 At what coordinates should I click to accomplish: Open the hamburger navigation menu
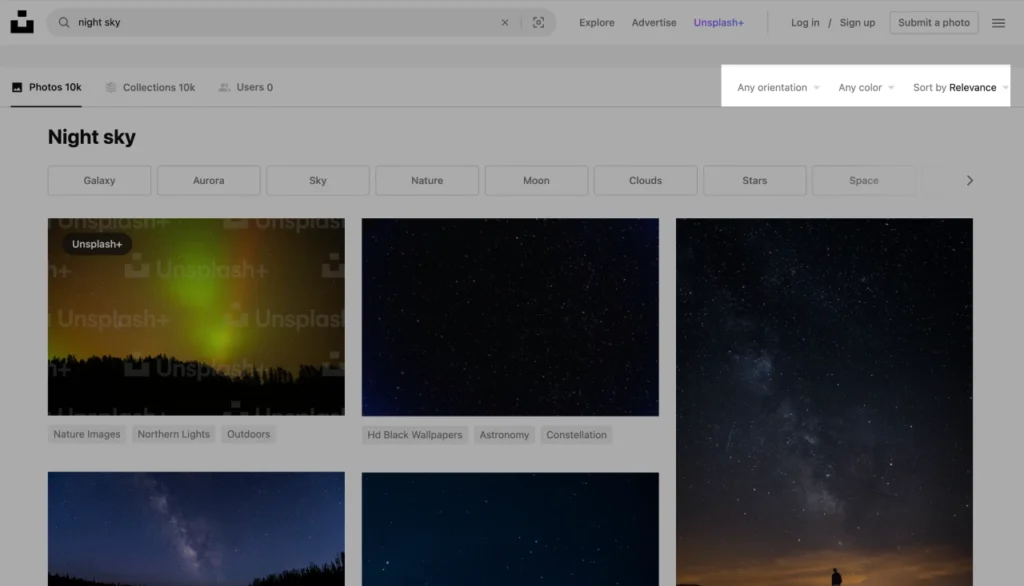(998, 22)
